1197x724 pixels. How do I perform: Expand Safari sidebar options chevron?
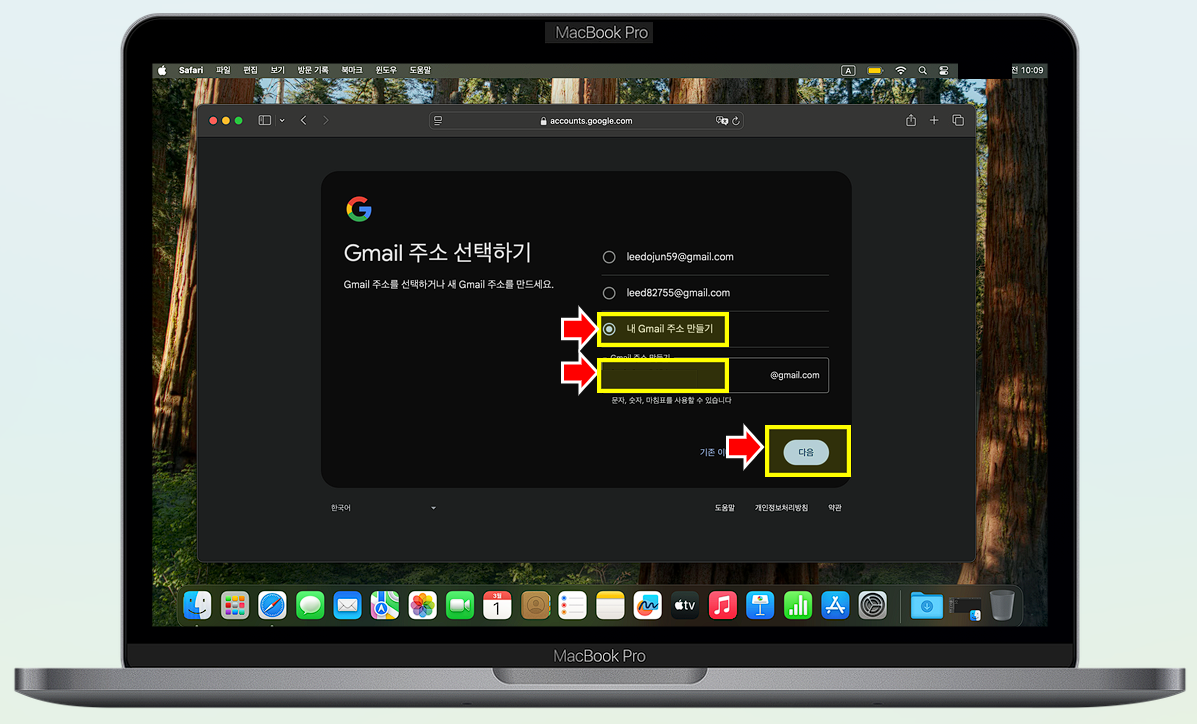[x=282, y=121]
